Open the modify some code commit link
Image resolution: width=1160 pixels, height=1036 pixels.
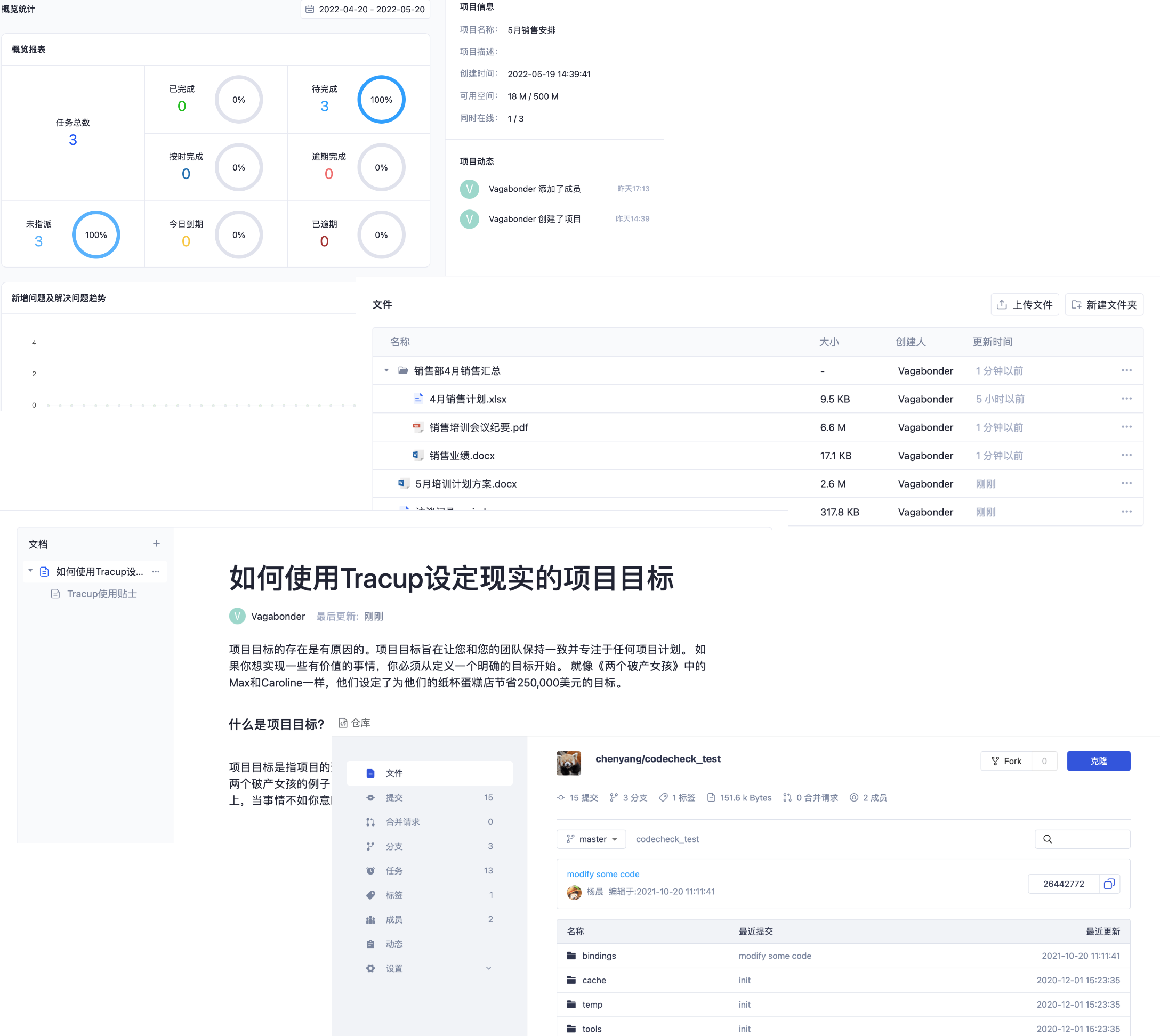pyautogui.click(x=602, y=874)
